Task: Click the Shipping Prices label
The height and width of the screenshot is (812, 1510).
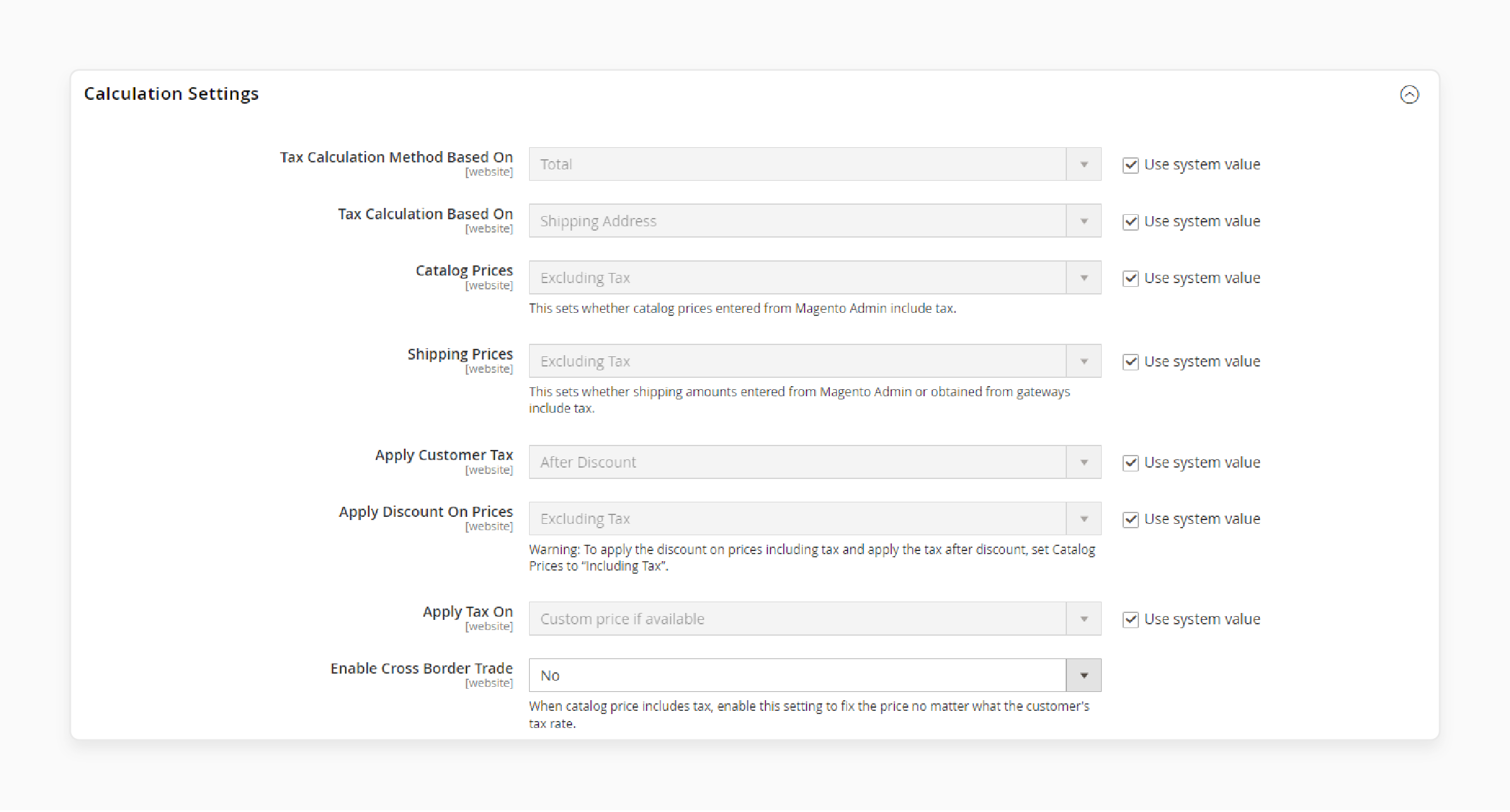Action: [460, 354]
